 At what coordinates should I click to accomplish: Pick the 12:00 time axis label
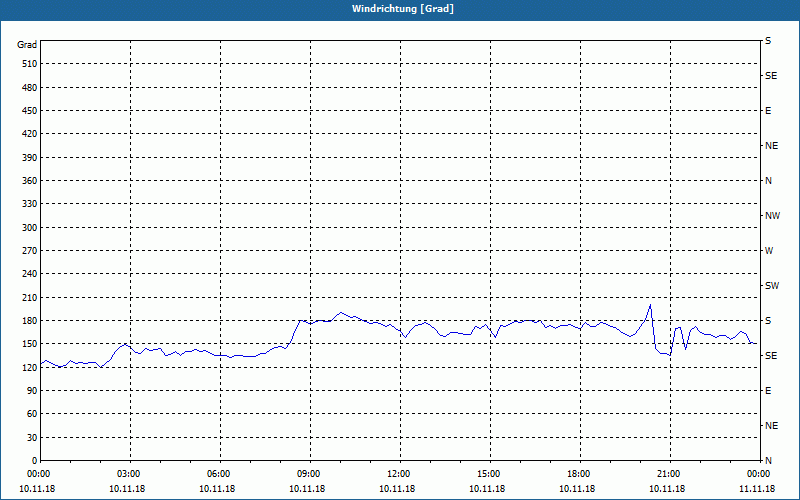399,474
